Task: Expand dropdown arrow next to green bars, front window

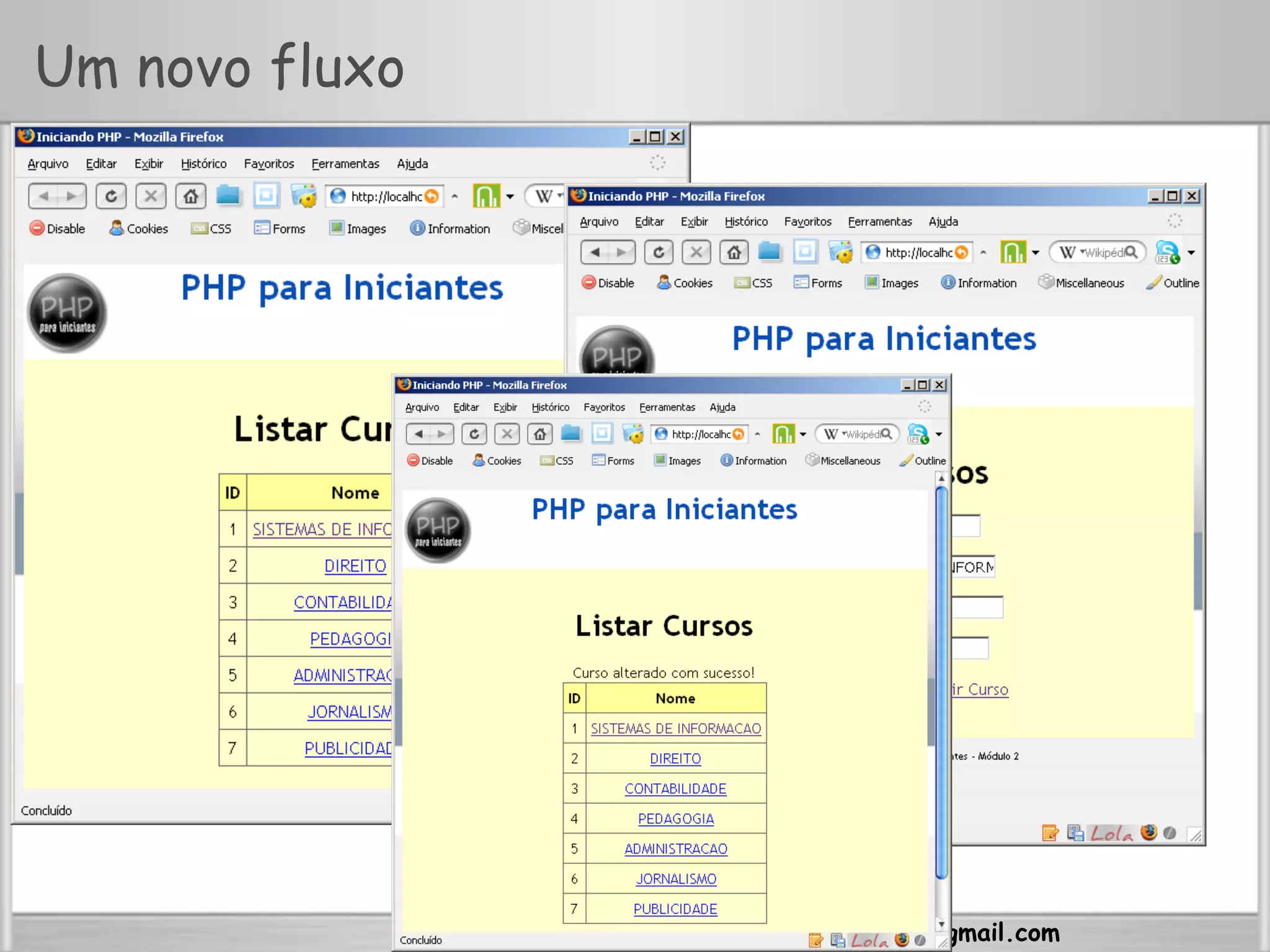Action: click(x=803, y=434)
